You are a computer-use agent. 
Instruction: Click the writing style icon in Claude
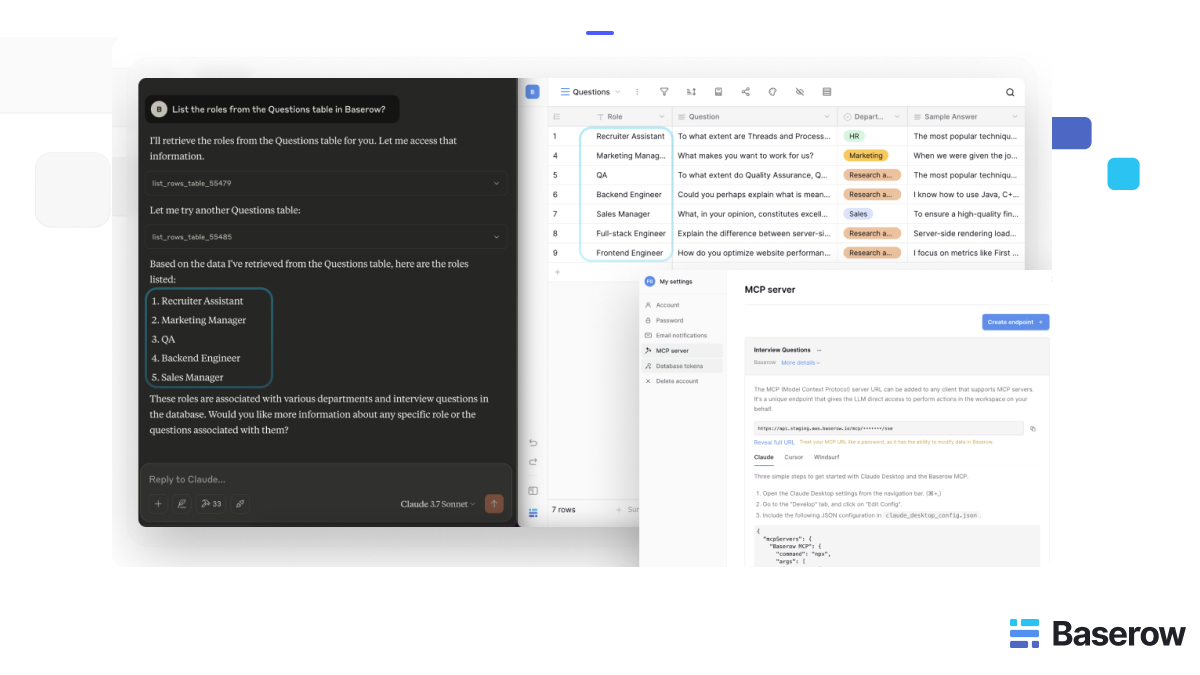point(182,504)
